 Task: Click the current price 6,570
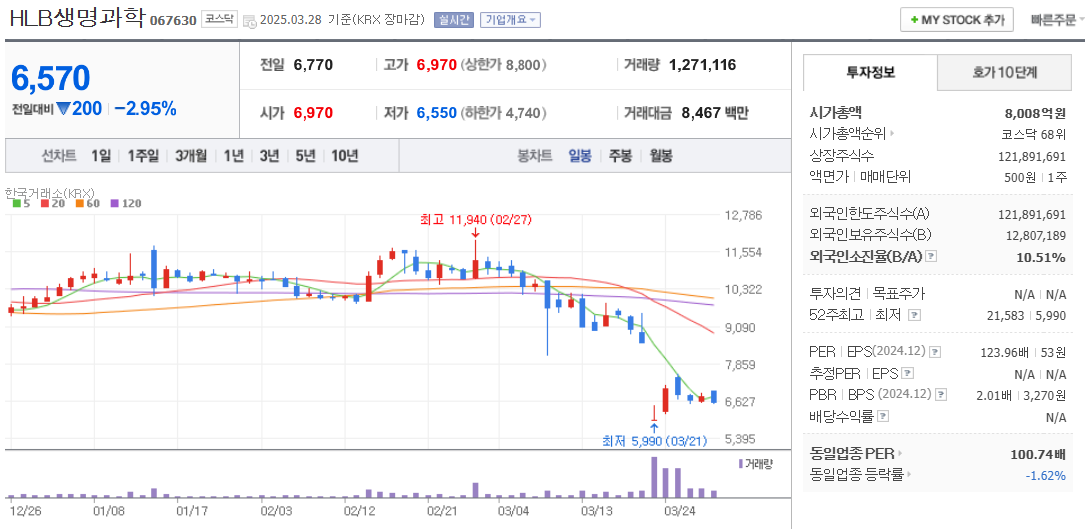click(x=50, y=78)
